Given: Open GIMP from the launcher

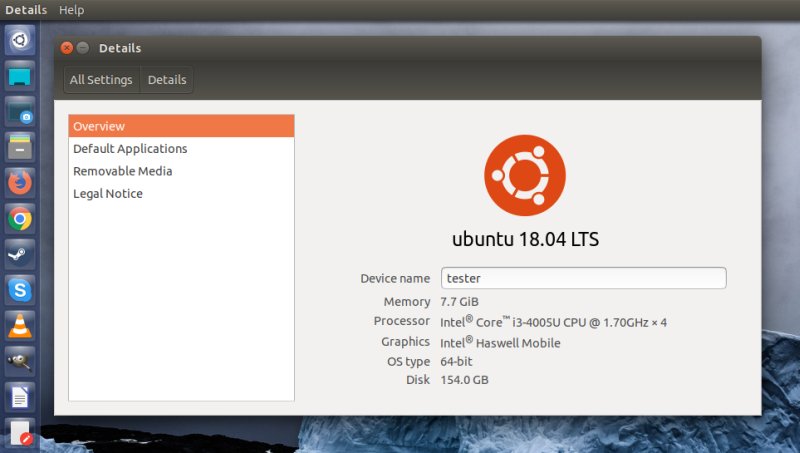Looking at the screenshot, I should tap(20, 362).
